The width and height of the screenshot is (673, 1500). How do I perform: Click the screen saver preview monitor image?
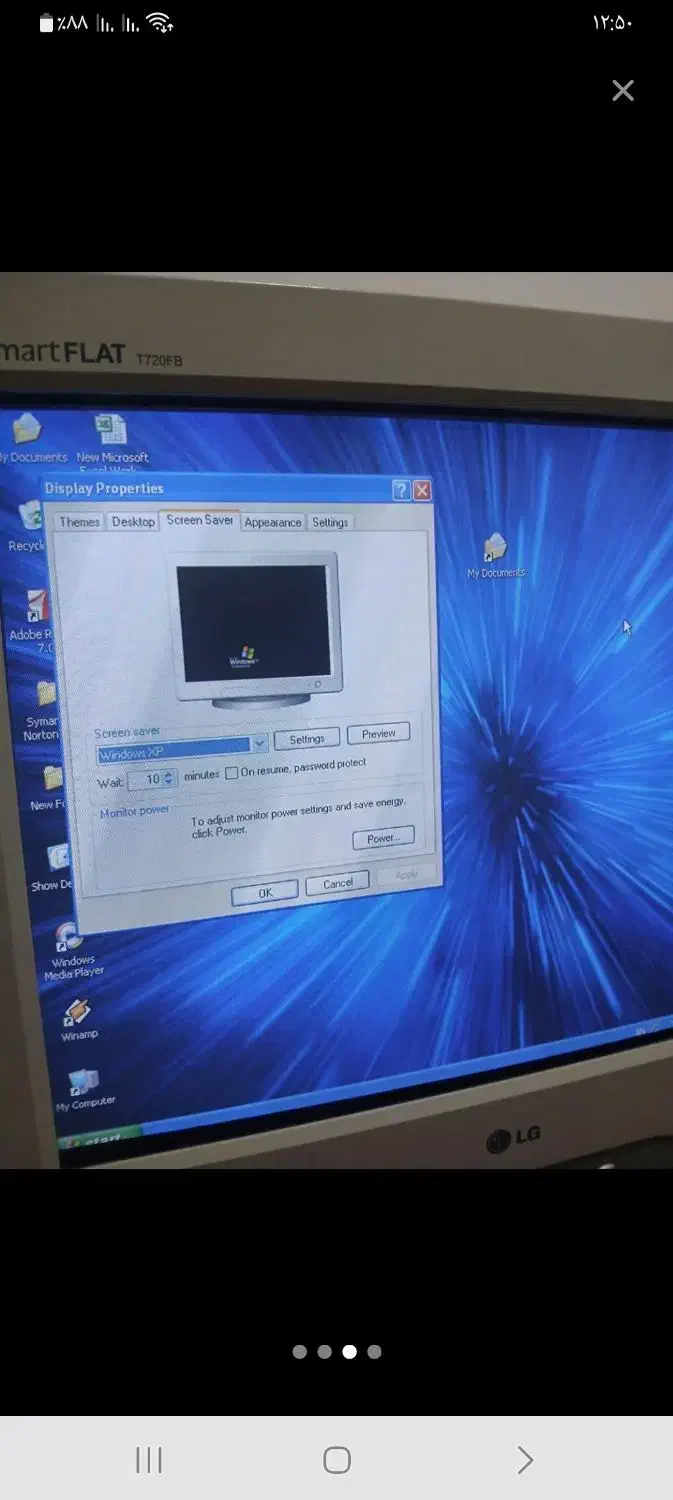point(258,630)
